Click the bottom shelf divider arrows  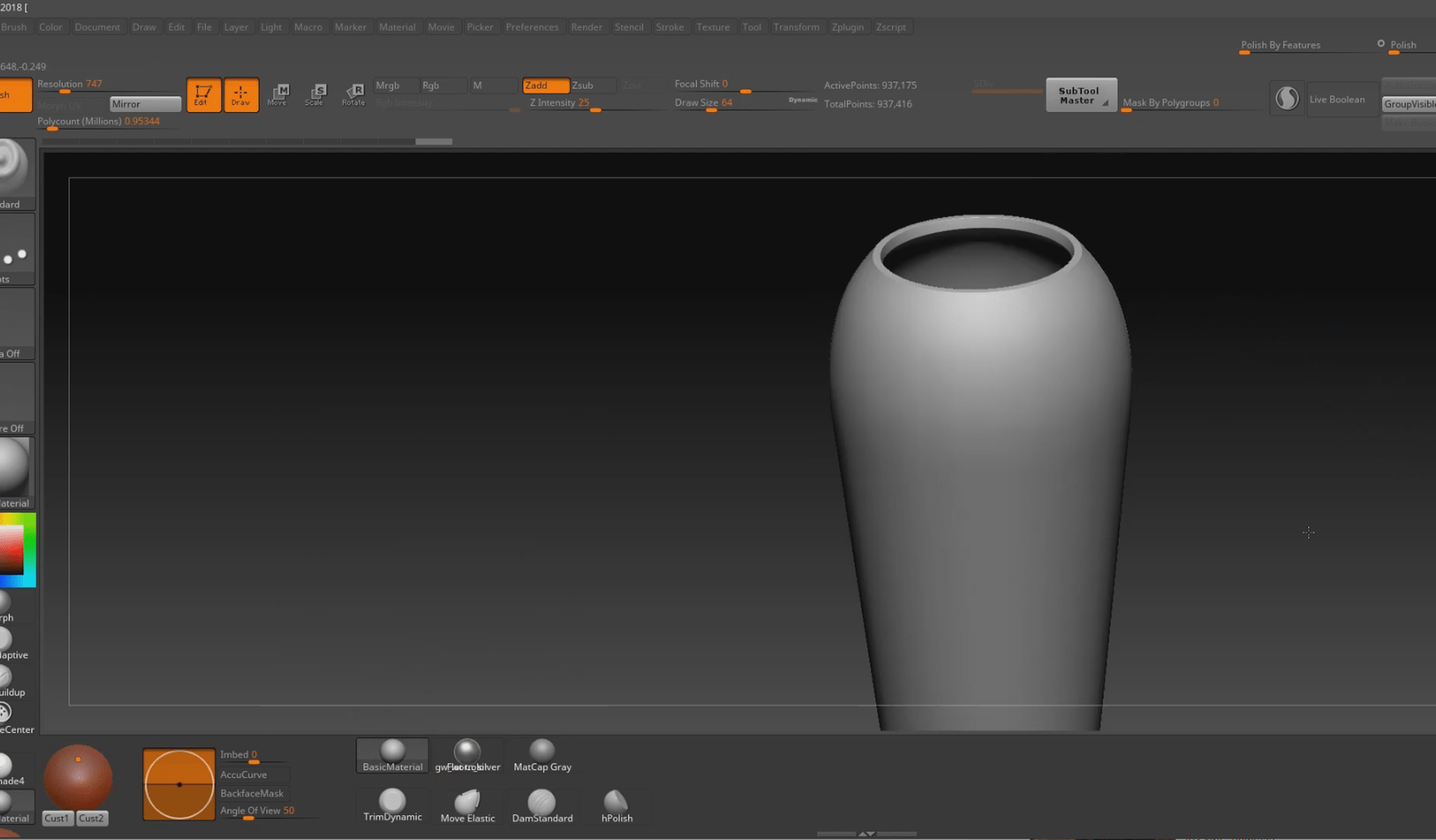pyautogui.click(x=867, y=834)
